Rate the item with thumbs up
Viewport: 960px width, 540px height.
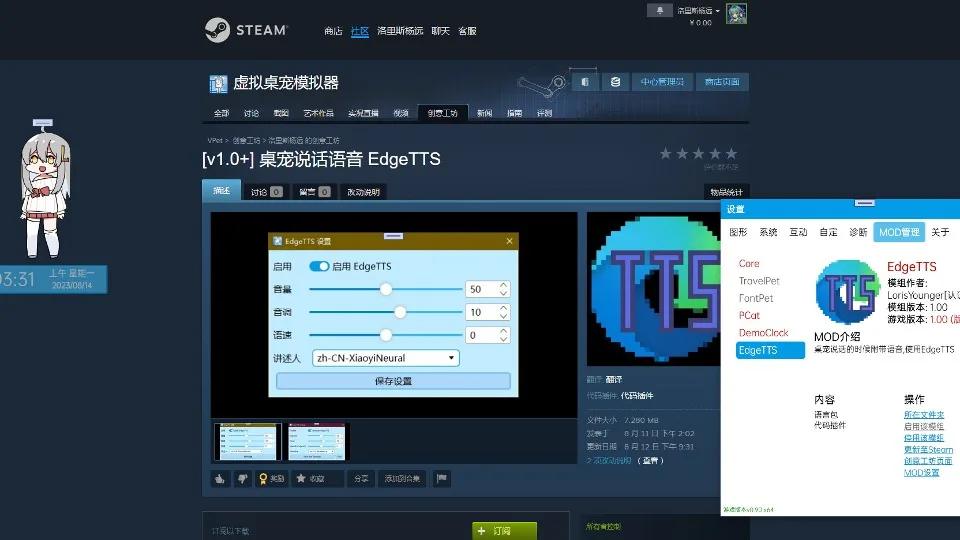point(220,478)
